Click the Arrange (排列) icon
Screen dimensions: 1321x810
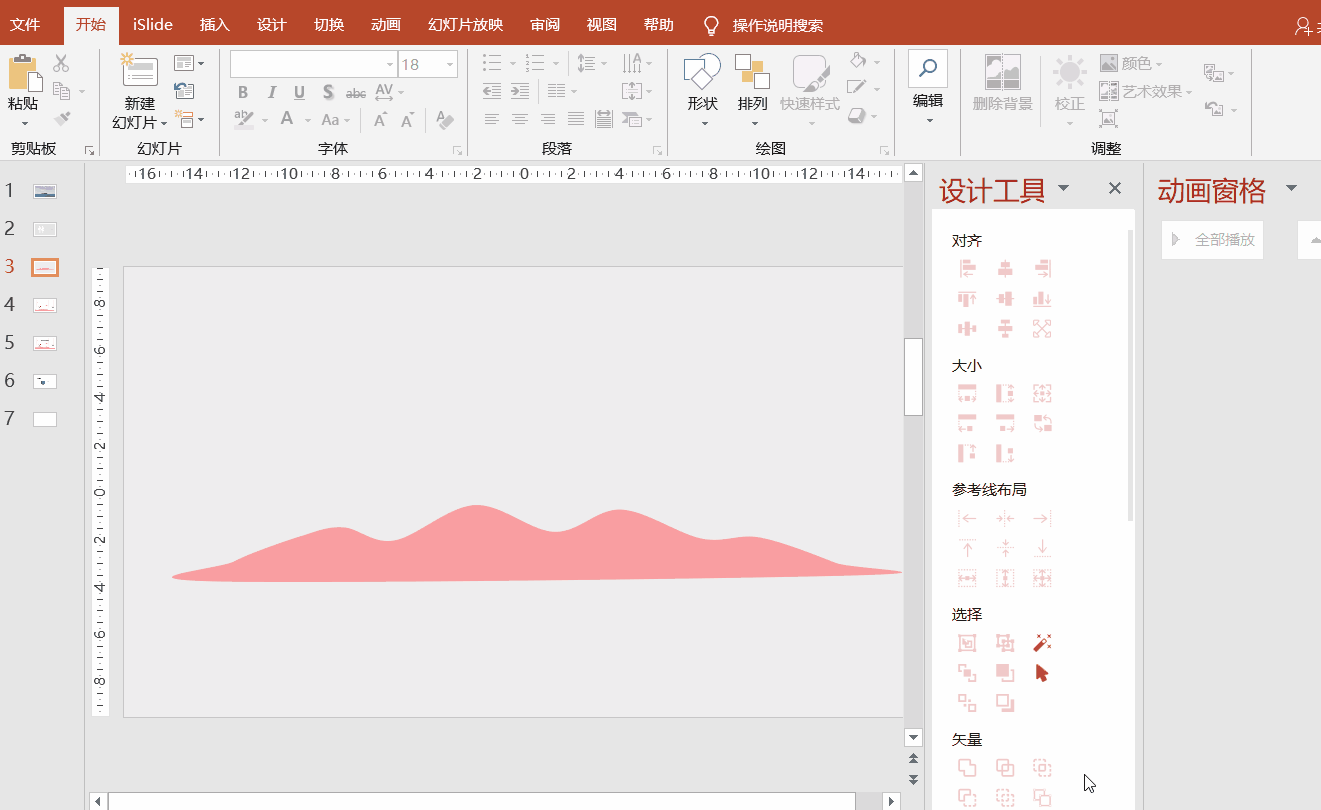click(752, 72)
